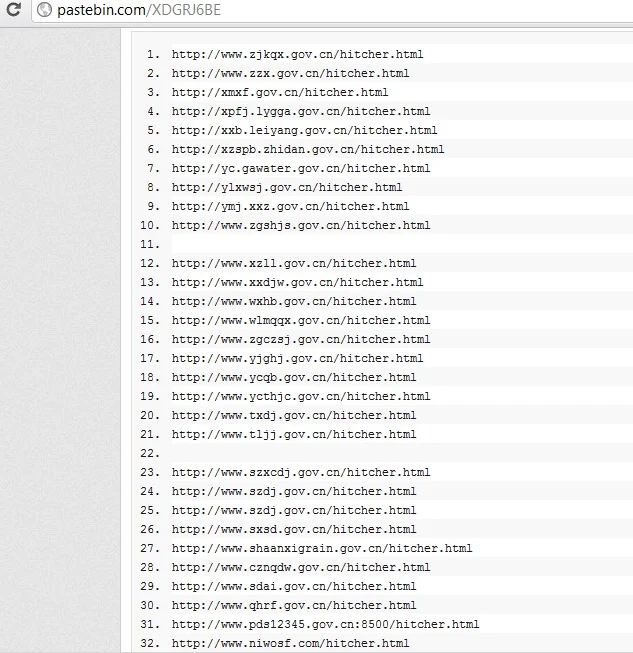Select line 4 xpfj.lygga.gov.cn URL
Viewport: 633px width, 653px height.
[301, 112]
